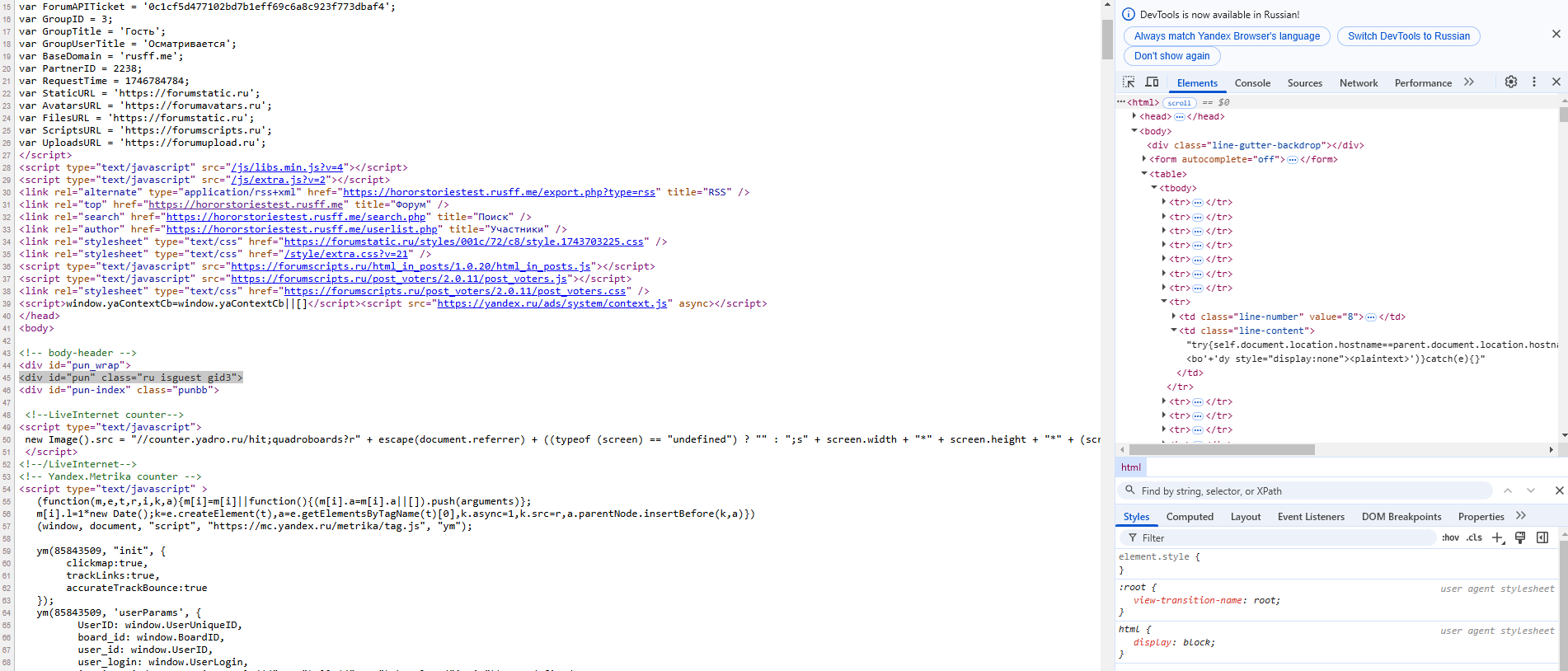Expand the td line-number node

point(1174,316)
